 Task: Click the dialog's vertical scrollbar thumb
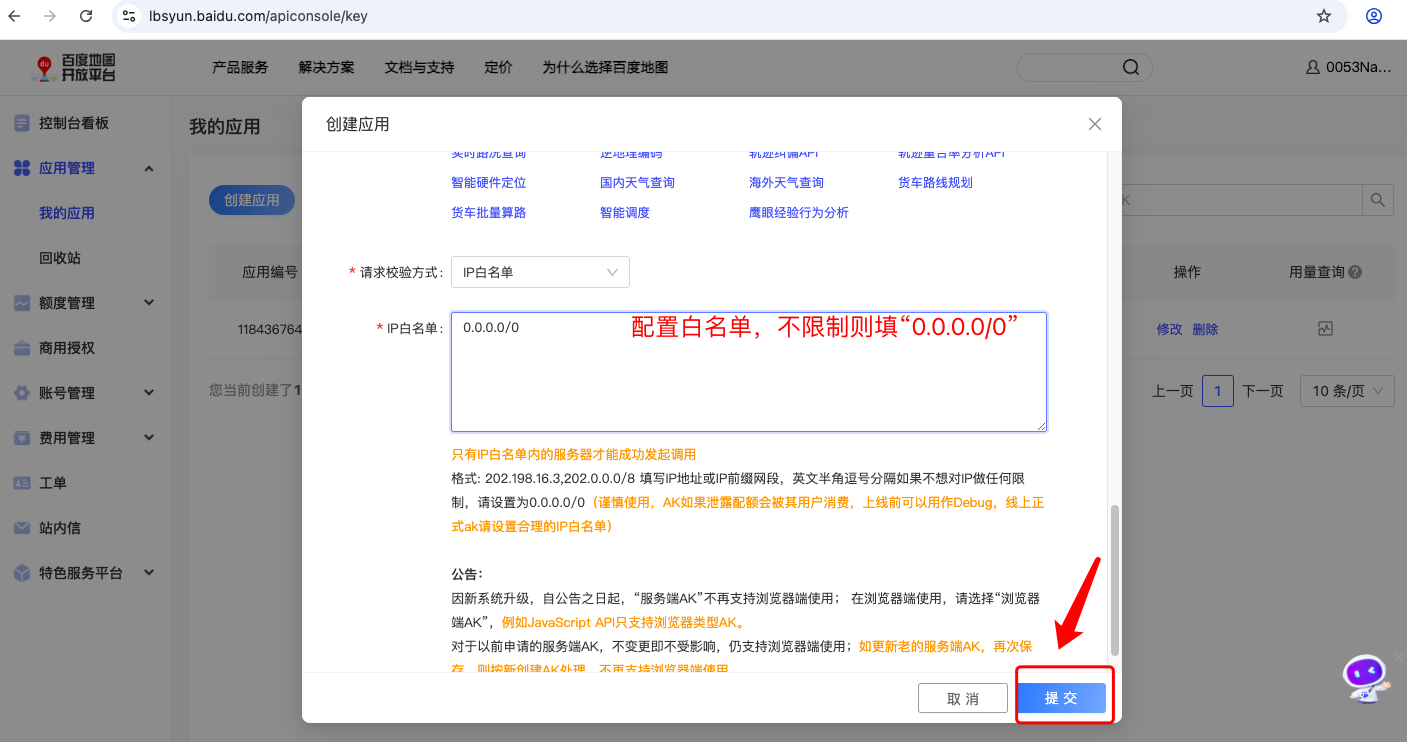click(1115, 580)
